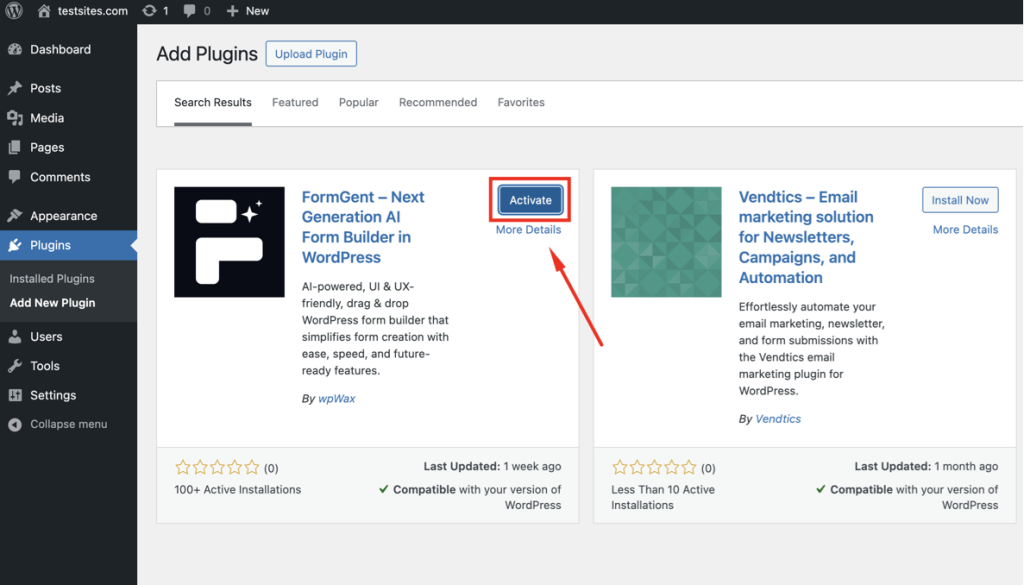Click 'Last Updated: 1 month ago' text
Screen dimensions: 1024x585
pyautogui.click(x=926, y=466)
